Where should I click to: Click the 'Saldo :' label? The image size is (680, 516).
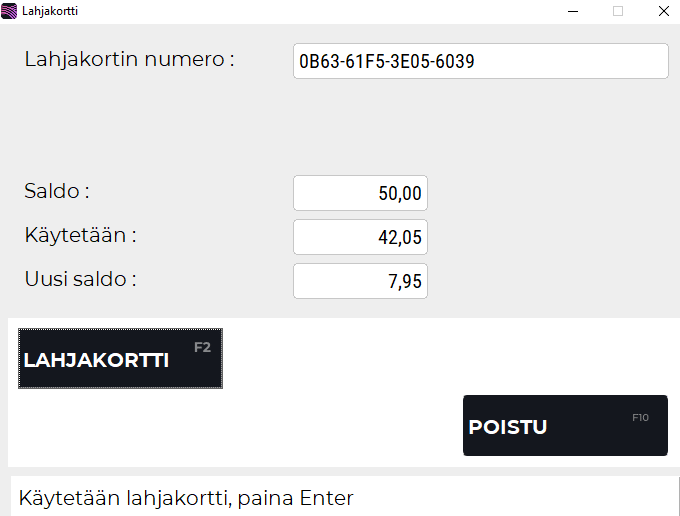pos(57,190)
